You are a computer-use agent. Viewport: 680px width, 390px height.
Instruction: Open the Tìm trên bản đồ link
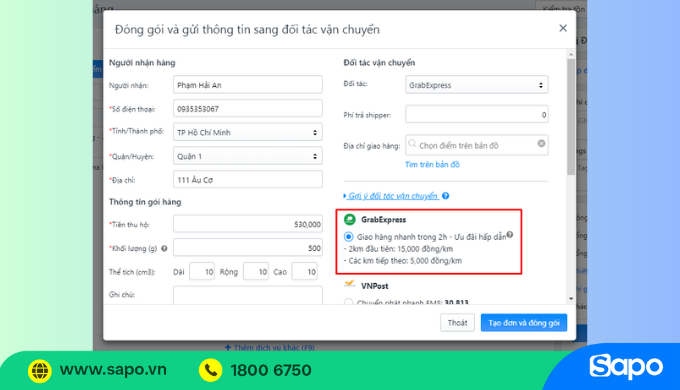(432, 164)
